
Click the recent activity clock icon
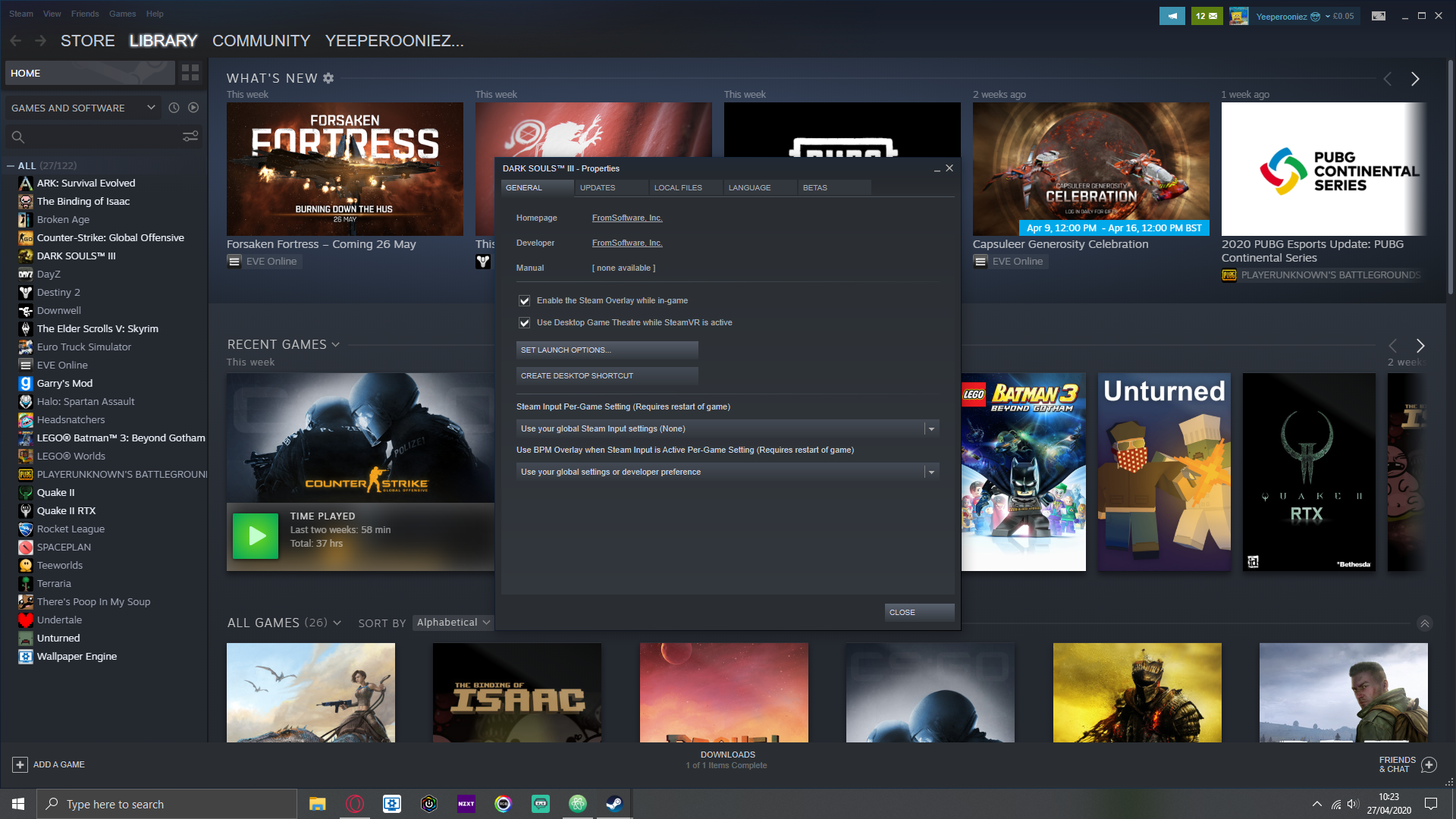[174, 108]
